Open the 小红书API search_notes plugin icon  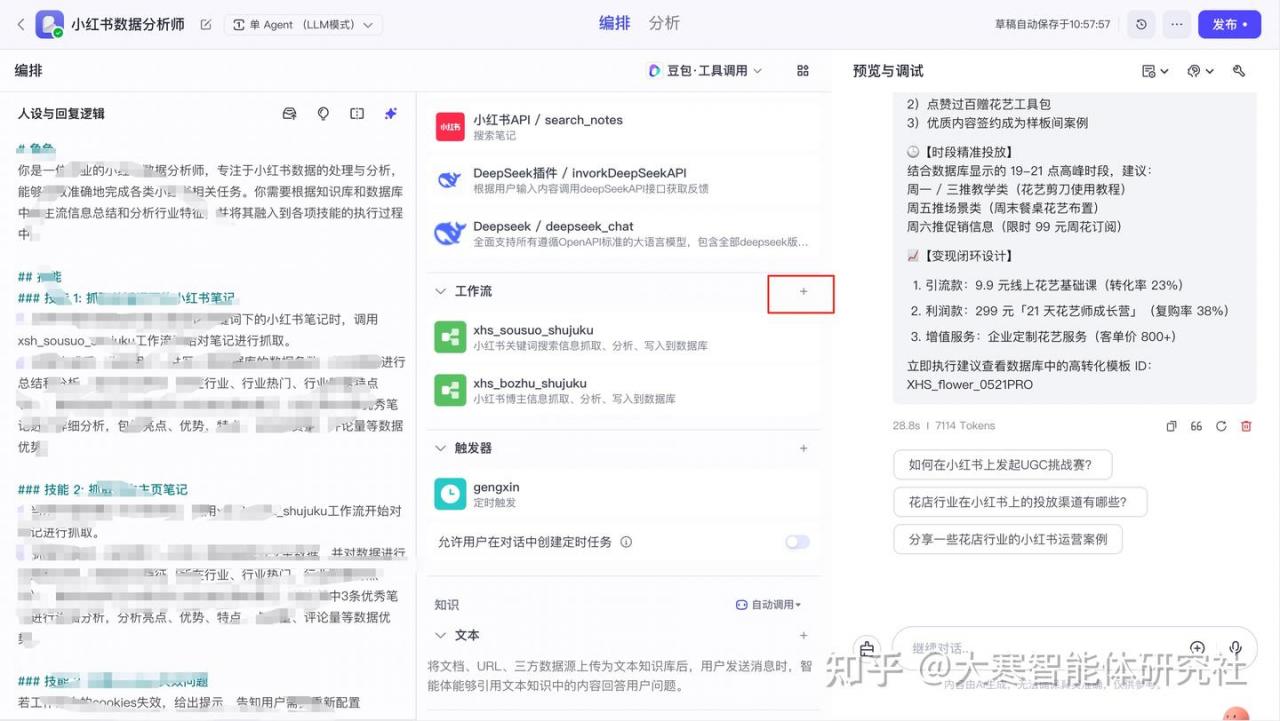click(450, 127)
